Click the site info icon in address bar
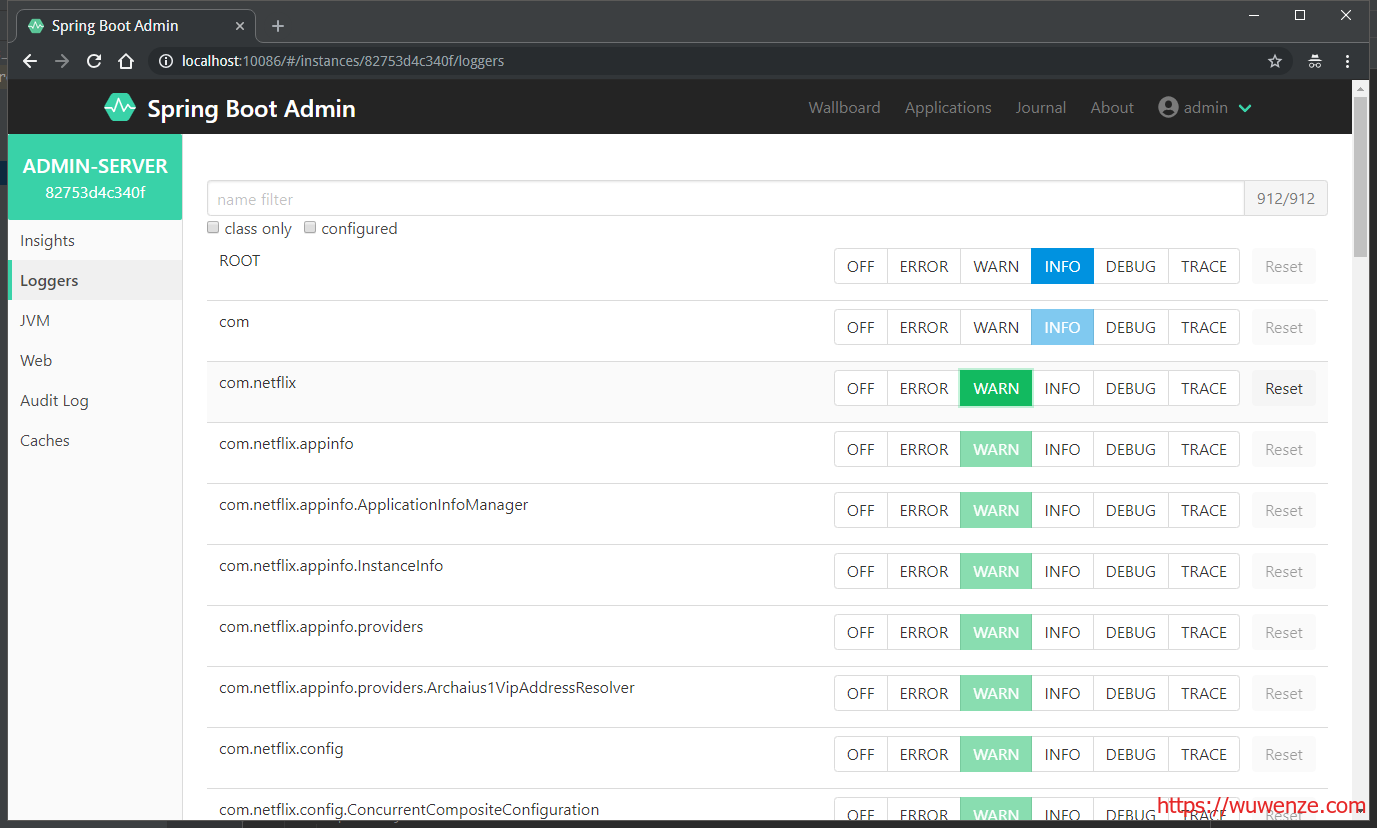Screen dimensions: 1377x828 pyautogui.click(x=166, y=61)
